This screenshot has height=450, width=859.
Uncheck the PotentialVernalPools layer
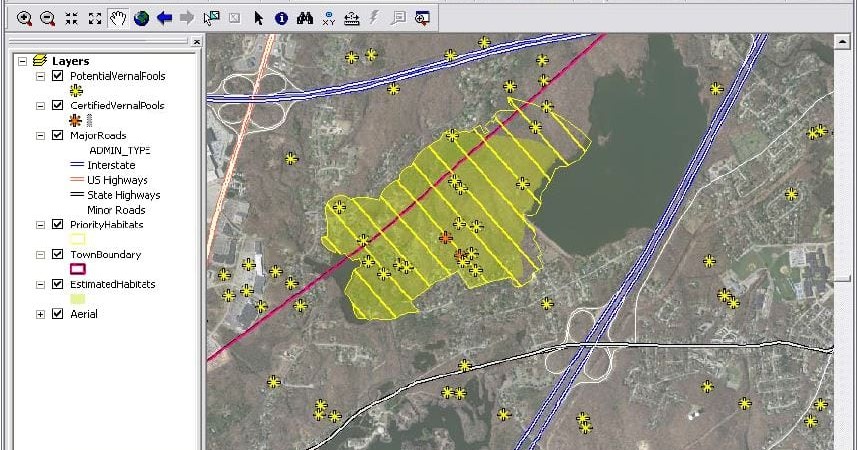[57, 76]
